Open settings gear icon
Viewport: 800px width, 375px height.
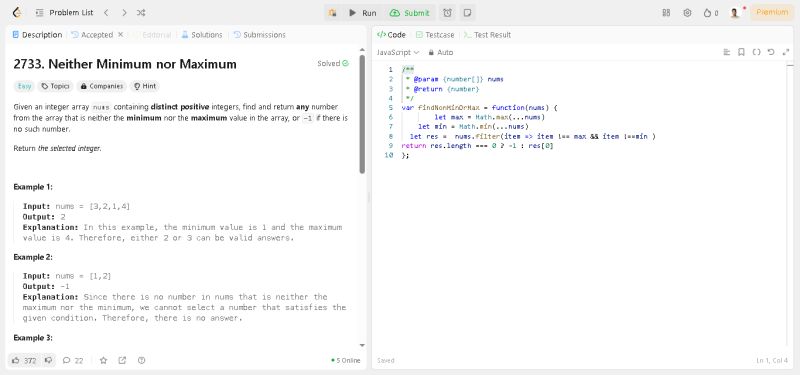[687, 13]
